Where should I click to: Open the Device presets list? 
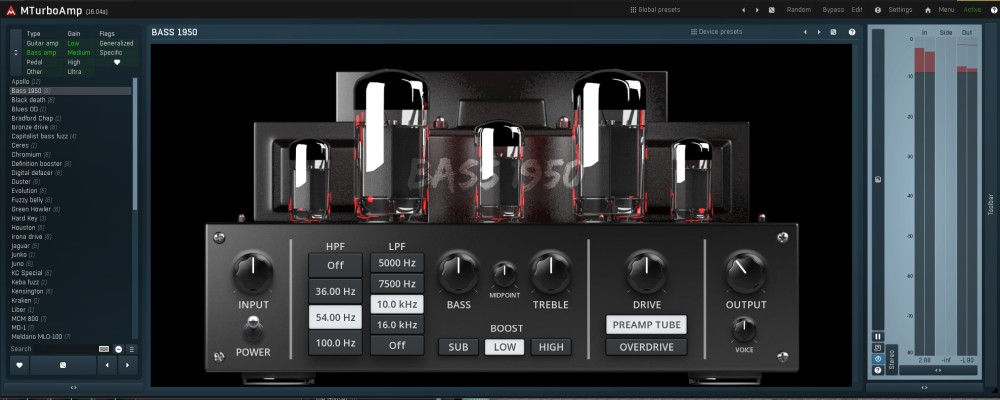[x=719, y=32]
